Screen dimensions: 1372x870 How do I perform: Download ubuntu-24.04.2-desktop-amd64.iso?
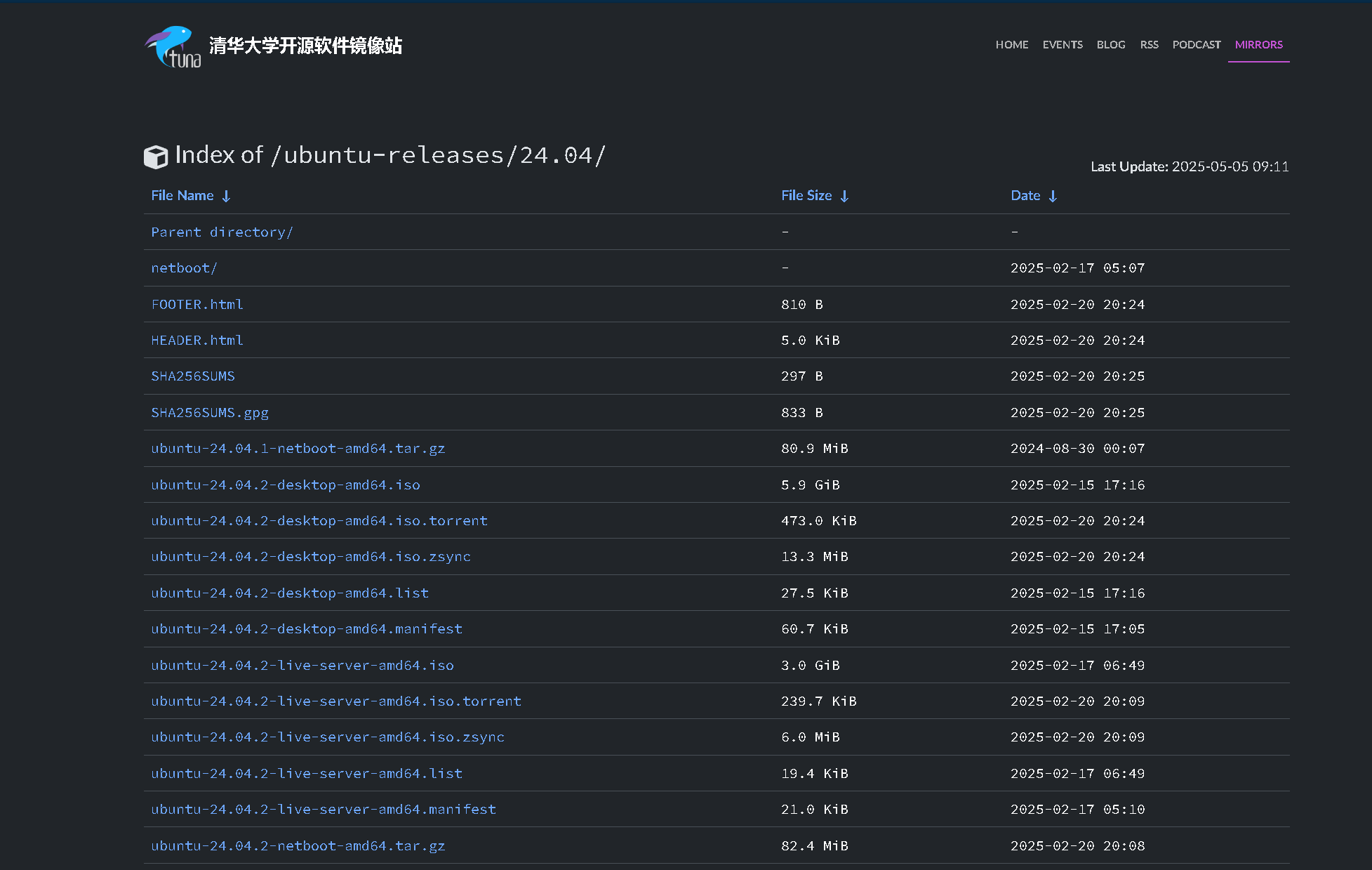(x=286, y=485)
